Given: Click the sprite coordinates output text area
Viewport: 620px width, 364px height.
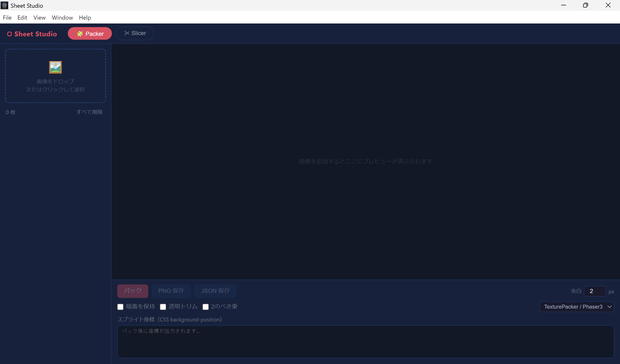Looking at the screenshot, I should point(365,342).
